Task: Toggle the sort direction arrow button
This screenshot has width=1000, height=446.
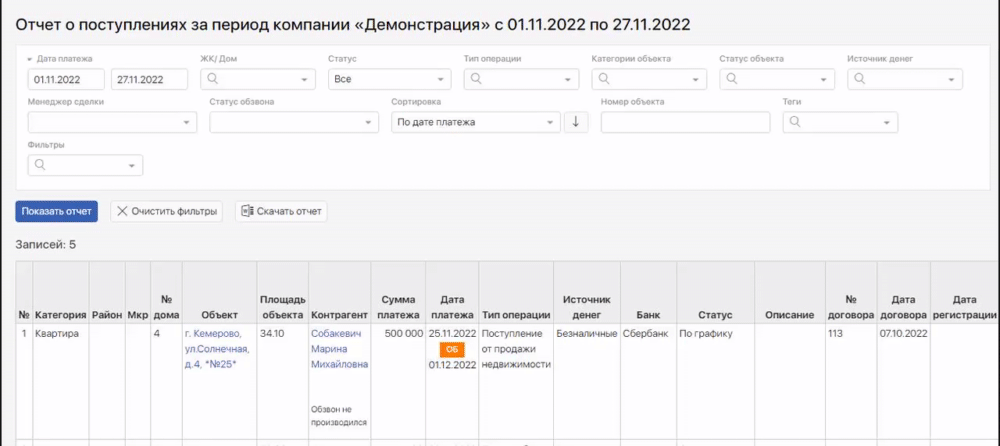Action: click(x=576, y=122)
